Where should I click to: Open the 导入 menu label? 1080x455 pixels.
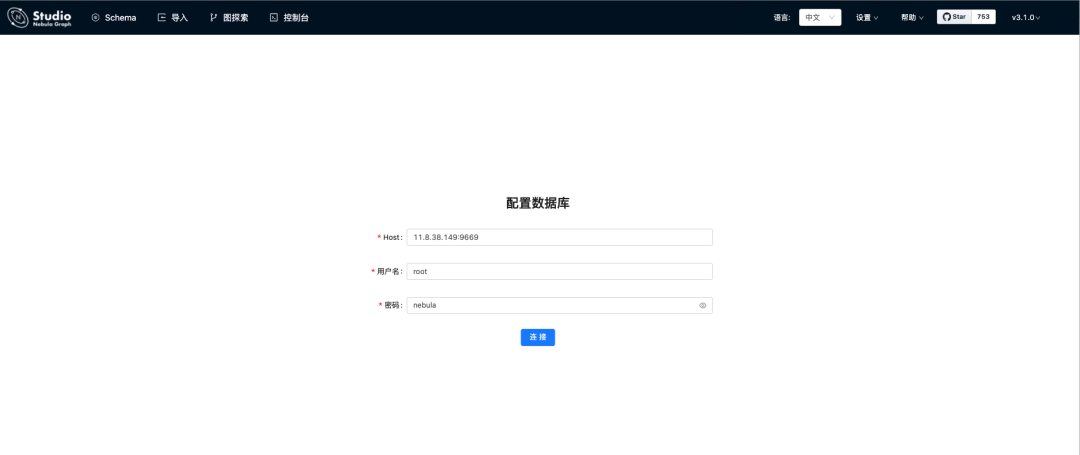[180, 18]
